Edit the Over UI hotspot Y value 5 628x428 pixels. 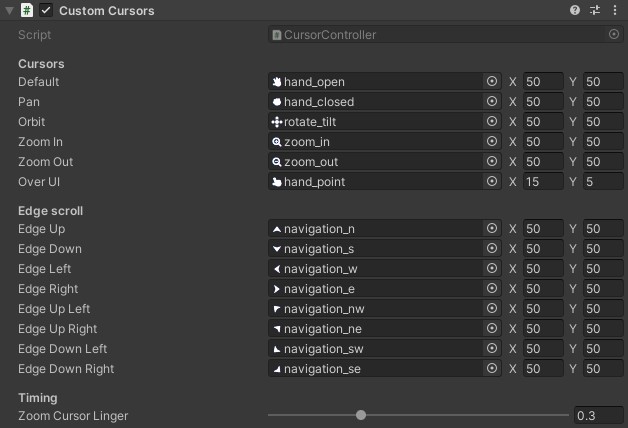[x=603, y=182]
